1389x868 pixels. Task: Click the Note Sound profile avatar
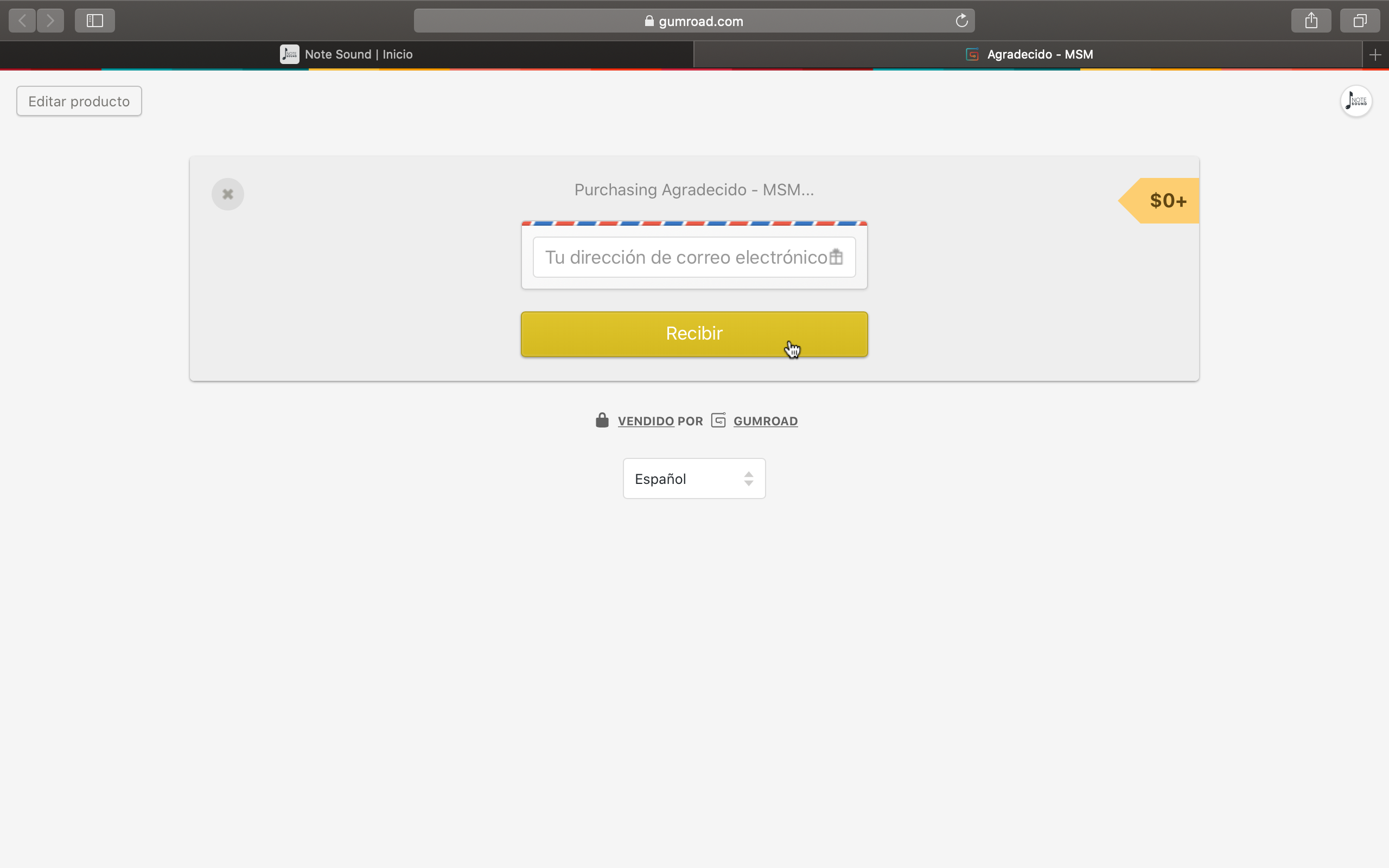point(1356,101)
